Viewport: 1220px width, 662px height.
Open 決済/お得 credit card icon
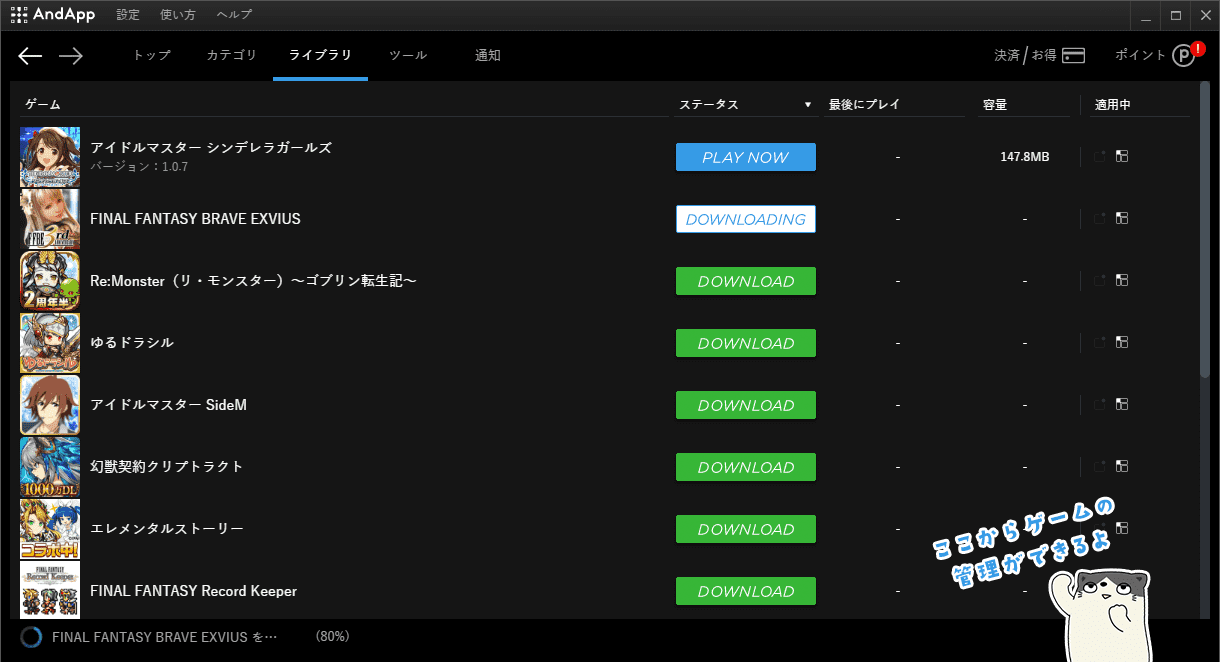1074,56
